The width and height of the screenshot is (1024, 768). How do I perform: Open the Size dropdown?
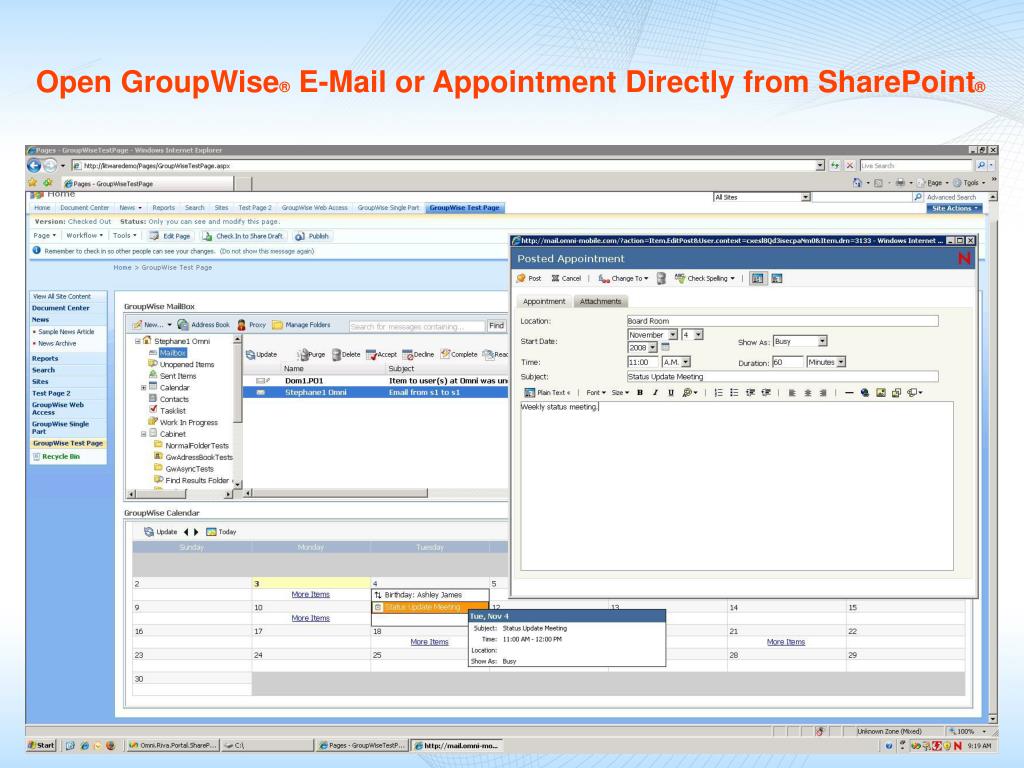point(620,392)
